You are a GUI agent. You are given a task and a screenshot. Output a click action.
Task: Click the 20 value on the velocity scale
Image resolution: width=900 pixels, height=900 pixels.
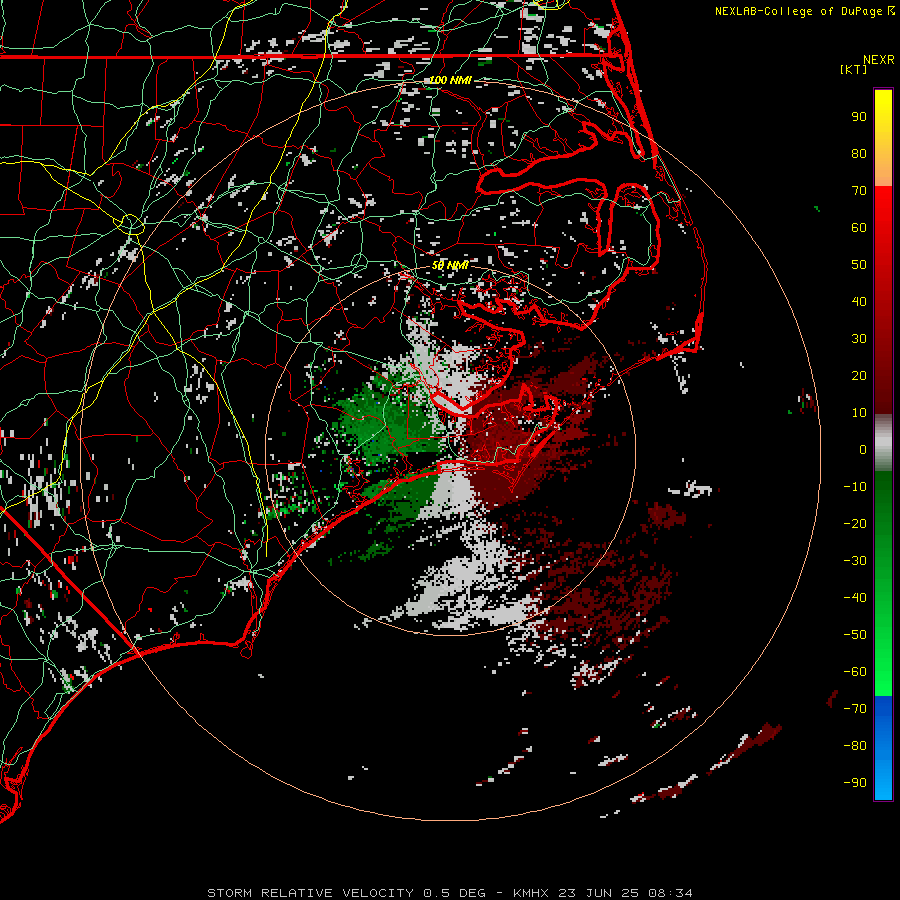pos(859,376)
